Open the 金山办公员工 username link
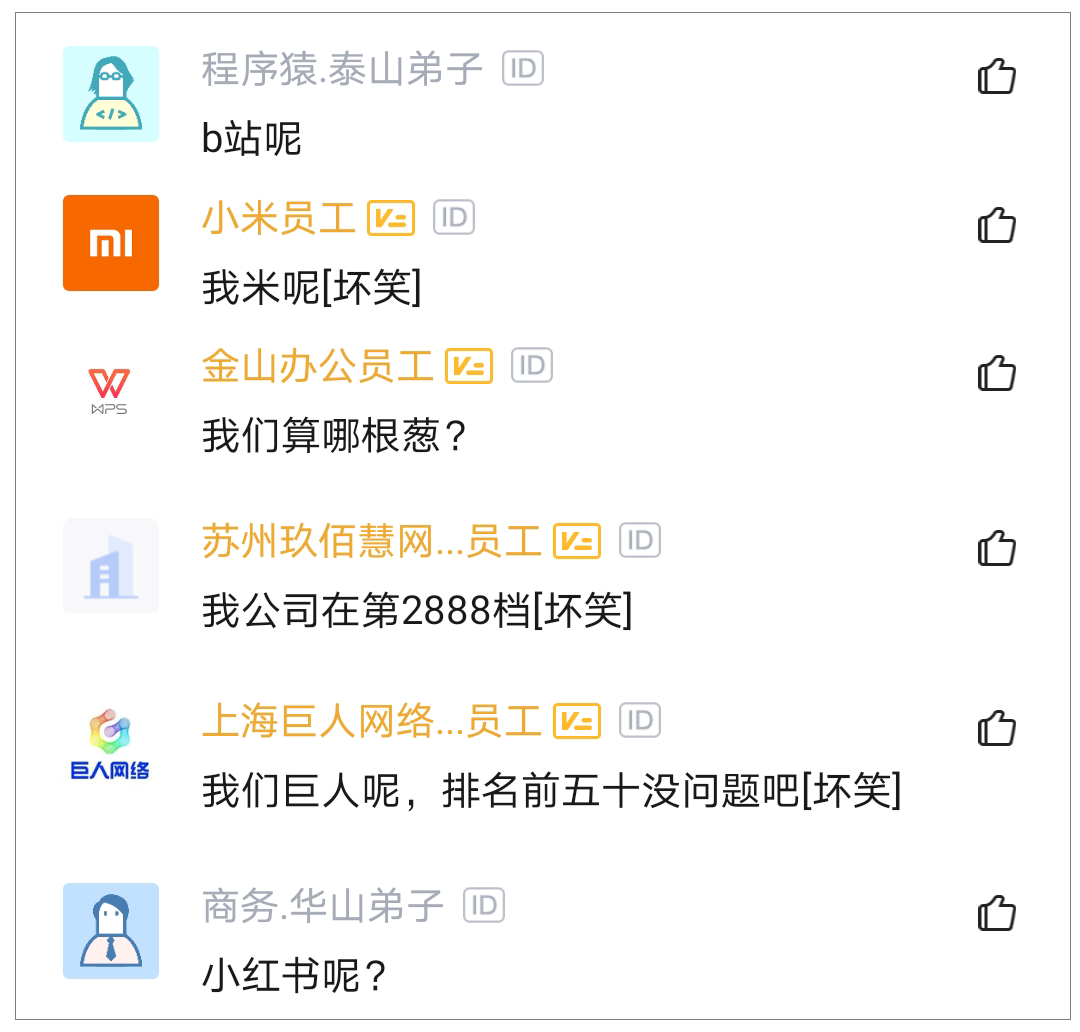This screenshot has height=1032, width=1080. click(317, 366)
